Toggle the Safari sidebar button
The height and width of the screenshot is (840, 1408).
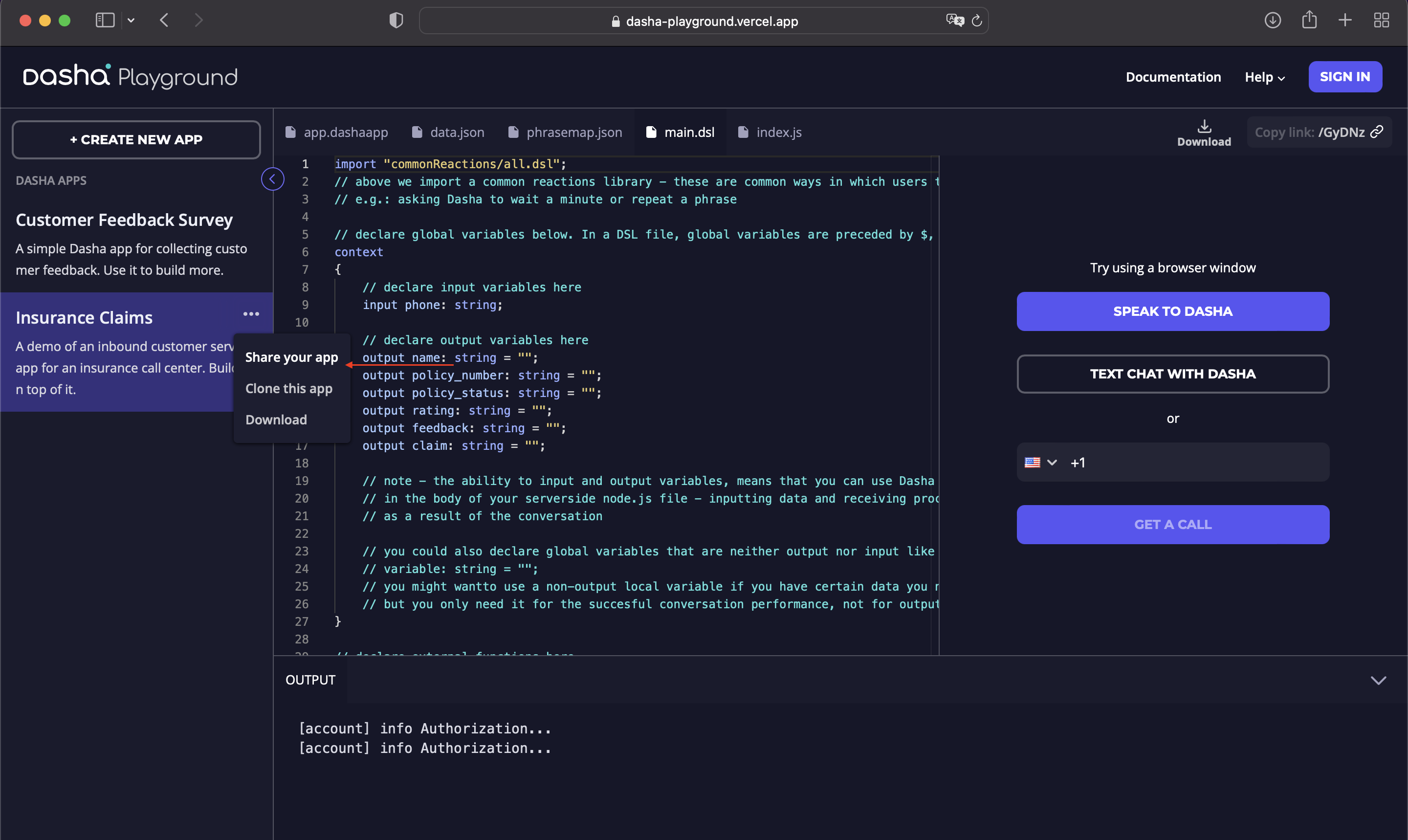point(105,21)
